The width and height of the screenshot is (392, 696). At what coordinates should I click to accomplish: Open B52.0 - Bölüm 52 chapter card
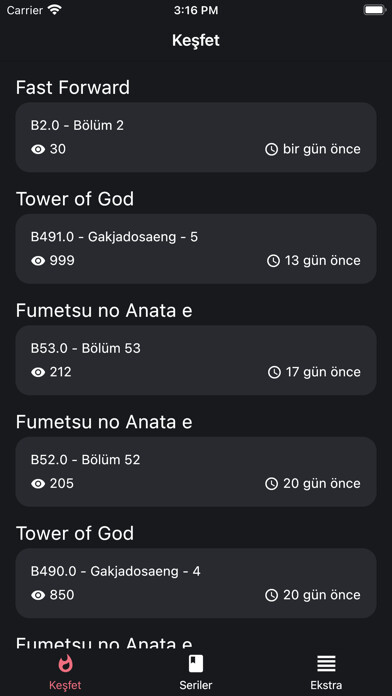pyautogui.click(x=196, y=471)
